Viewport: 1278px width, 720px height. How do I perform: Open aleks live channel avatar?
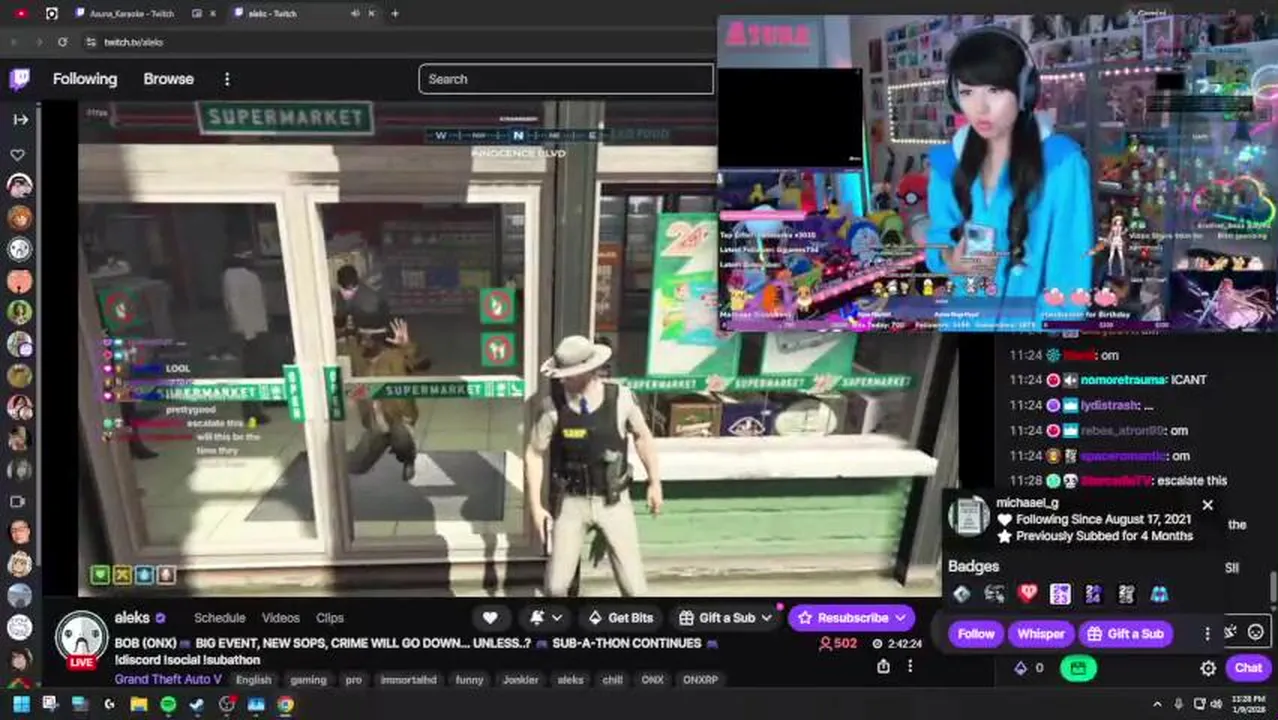coord(81,638)
